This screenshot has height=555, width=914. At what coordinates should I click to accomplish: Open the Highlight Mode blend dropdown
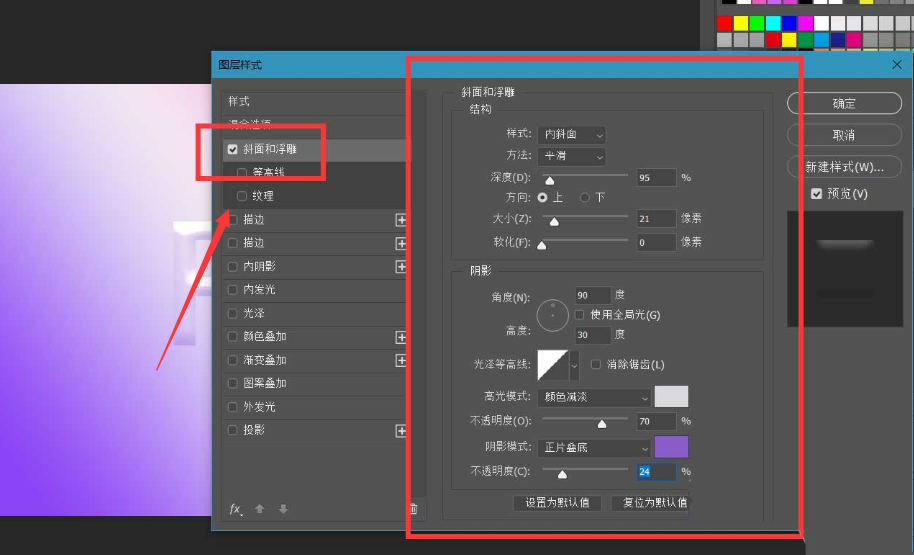[595, 397]
